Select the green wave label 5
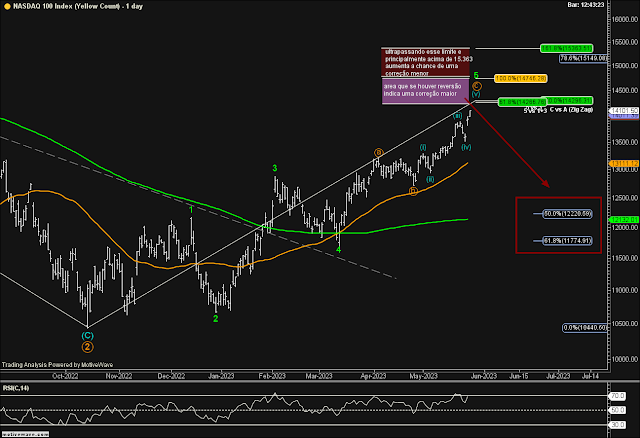This screenshot has height=438, width=640. pyautogui.click(x=476, y=76)
